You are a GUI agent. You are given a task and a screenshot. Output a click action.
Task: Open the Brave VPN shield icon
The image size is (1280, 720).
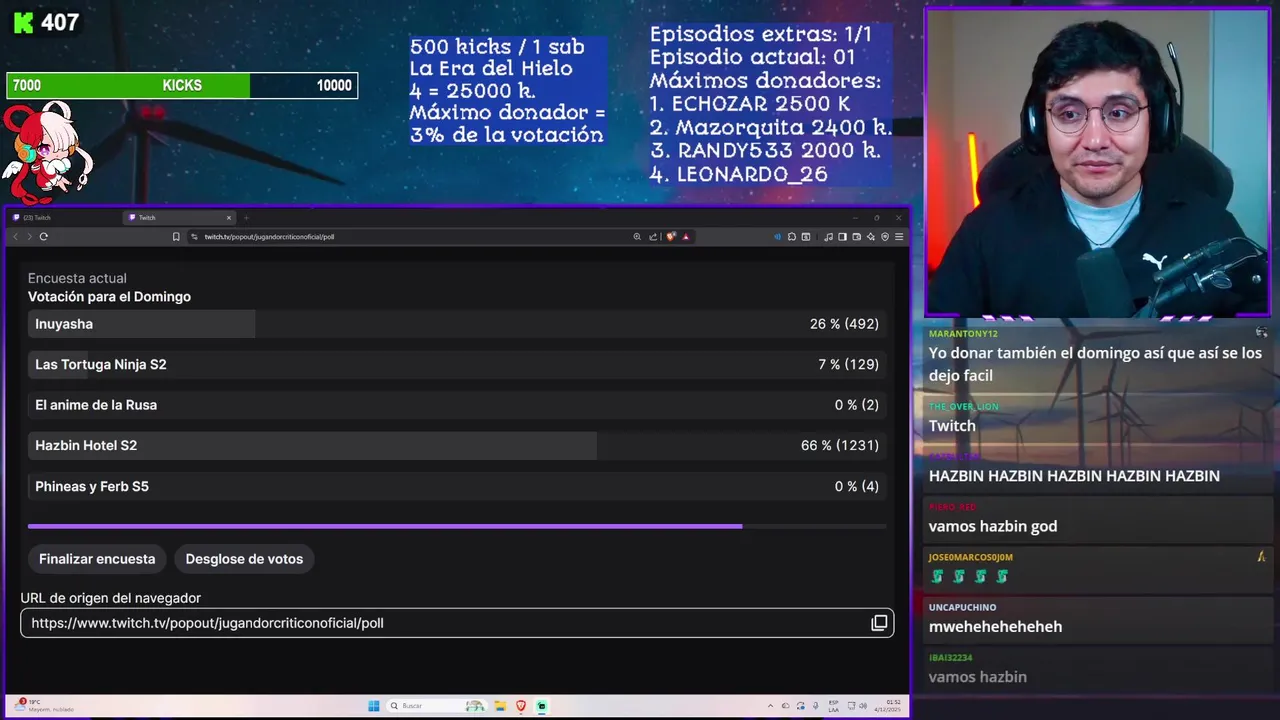885,237
